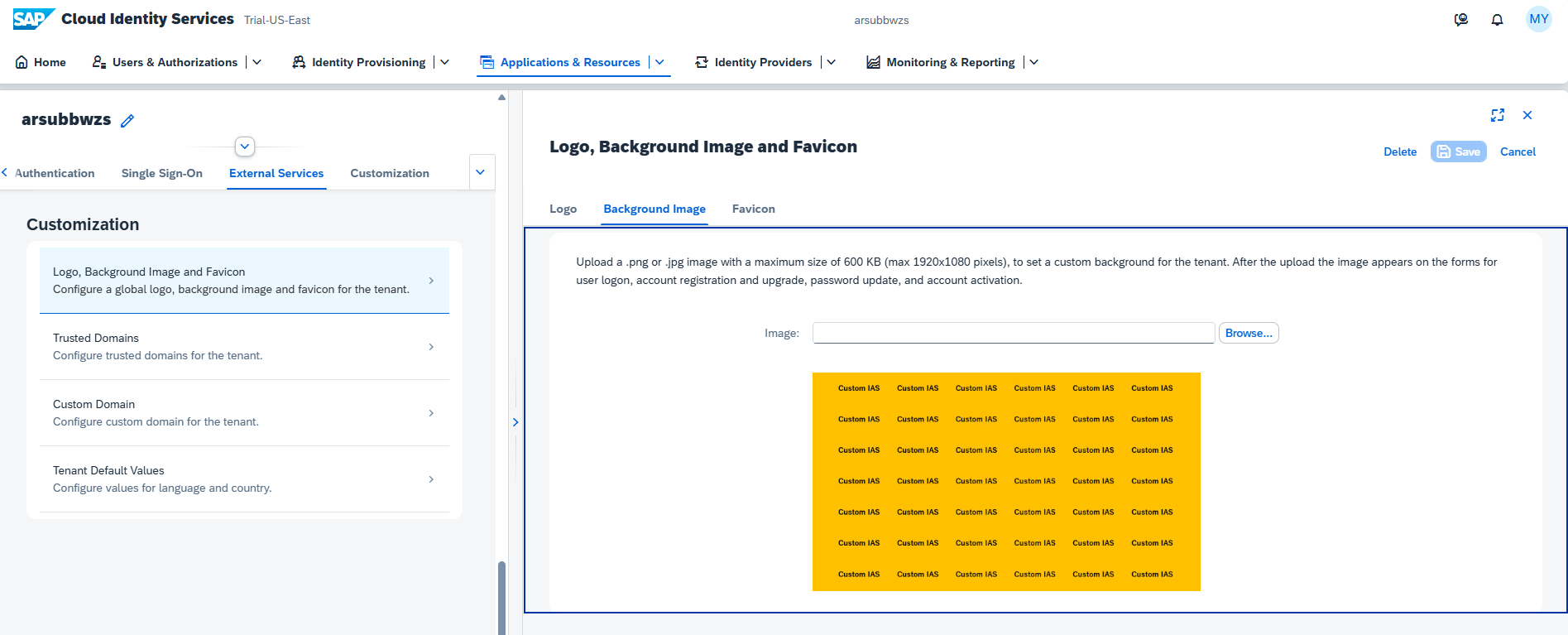Click the left panel scrollbar thumb

501,598
